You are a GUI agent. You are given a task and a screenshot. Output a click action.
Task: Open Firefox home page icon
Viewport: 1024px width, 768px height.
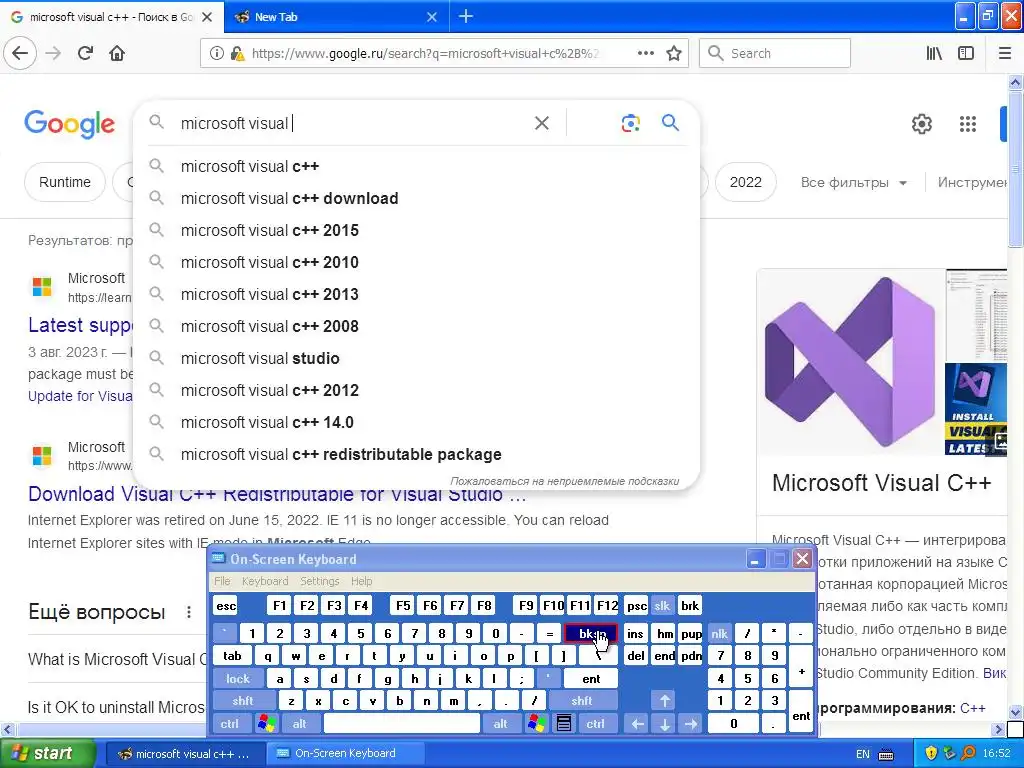(x=117, y=53)
